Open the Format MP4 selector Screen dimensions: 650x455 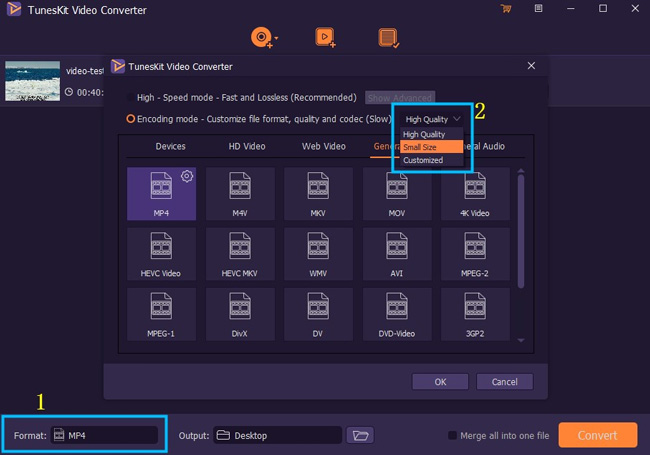click(104, 436)
